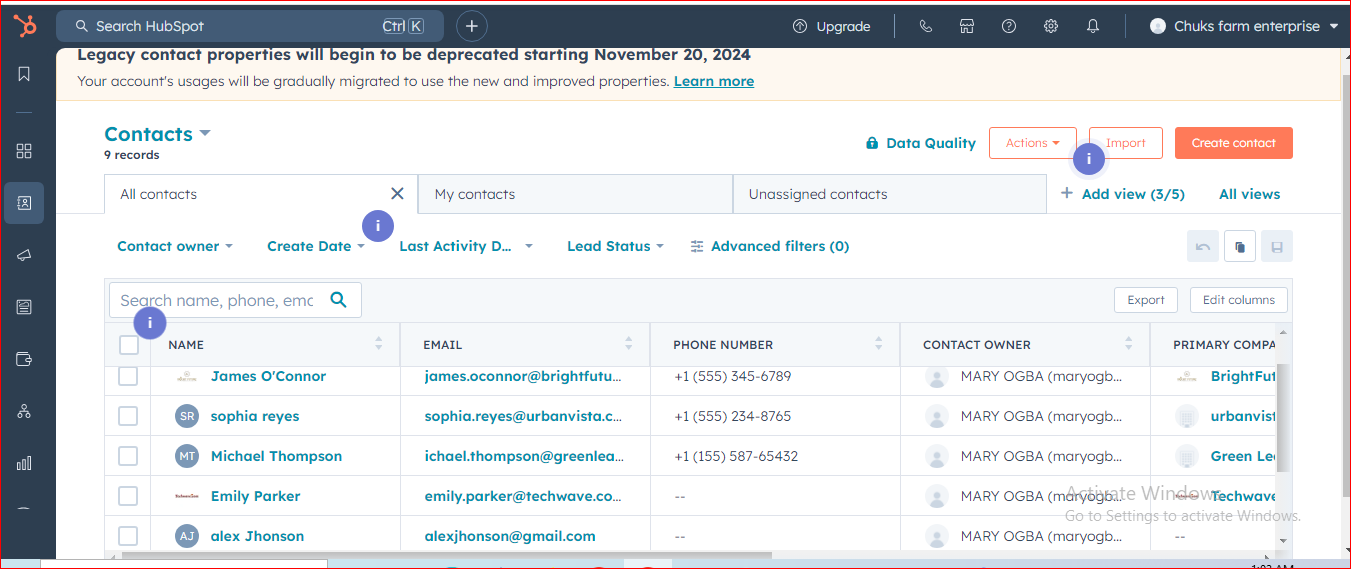Open James O'Connor contact record
This screenshot has height=569, width=1351.
(x=268, y=376)
